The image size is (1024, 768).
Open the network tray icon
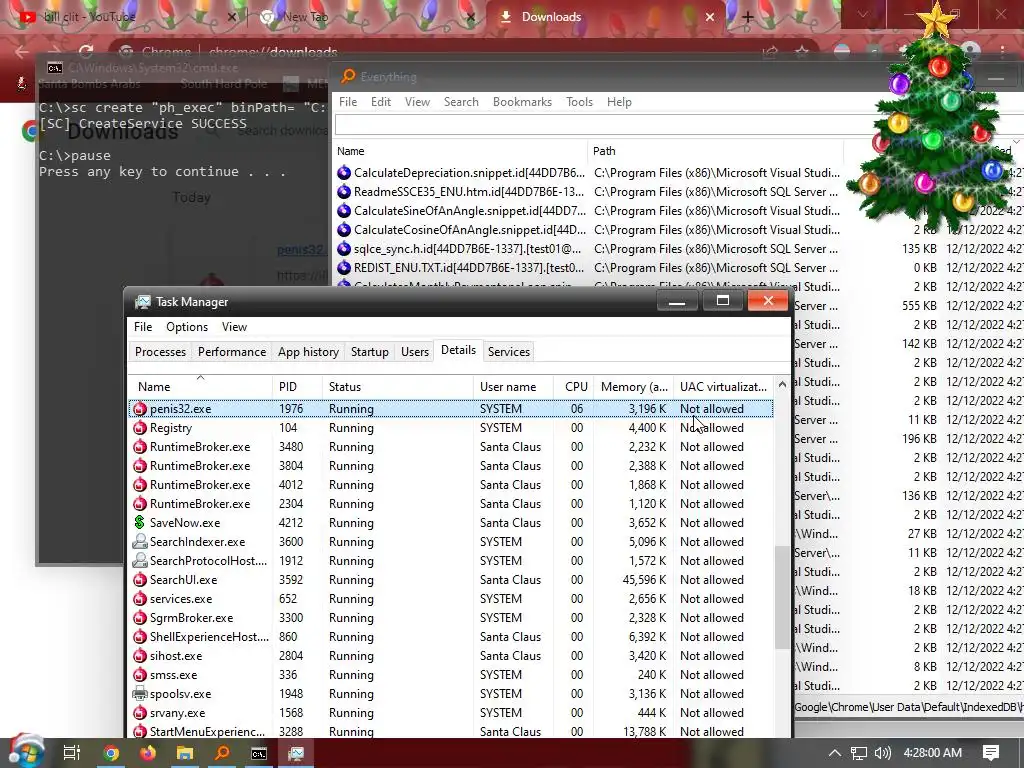pyautogui.click(x=859, y=753)
